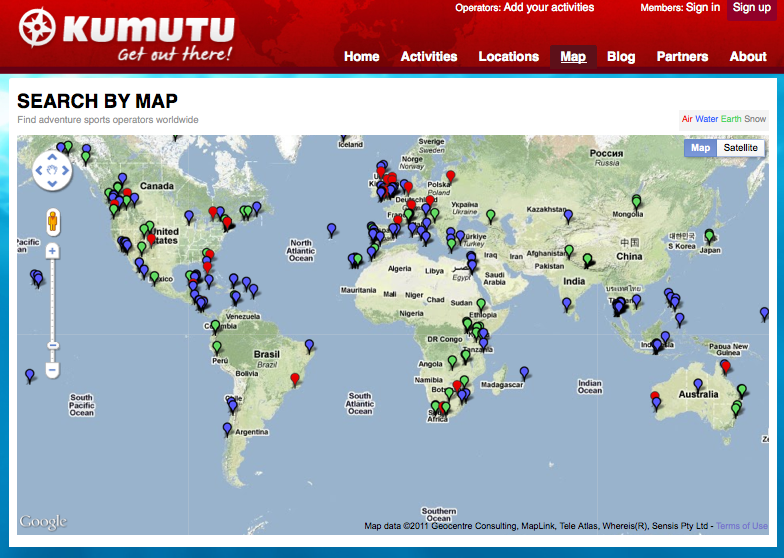784x558 pixels.
Task: Select the green marker in Mongolia
Action: (636, 202)
